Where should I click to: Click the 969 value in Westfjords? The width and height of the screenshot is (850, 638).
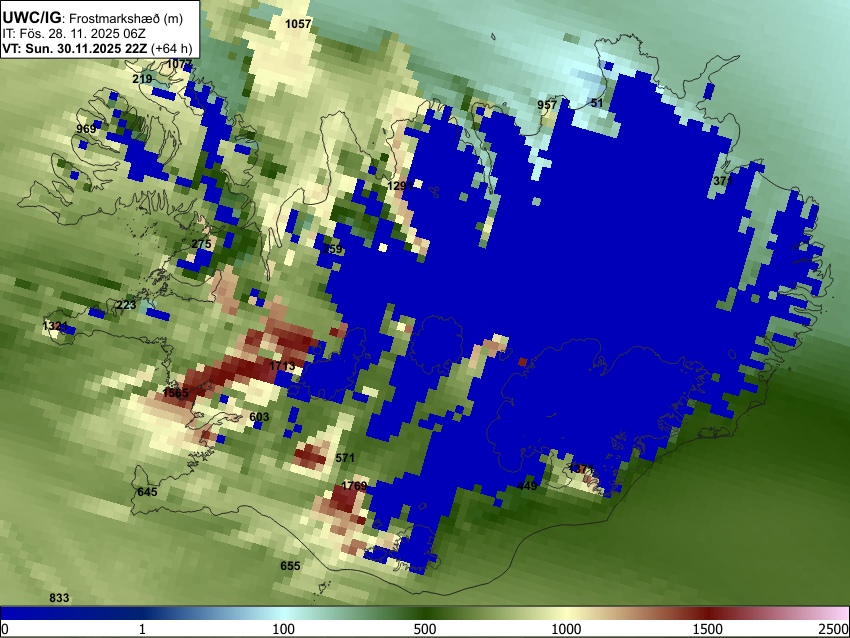86,128
